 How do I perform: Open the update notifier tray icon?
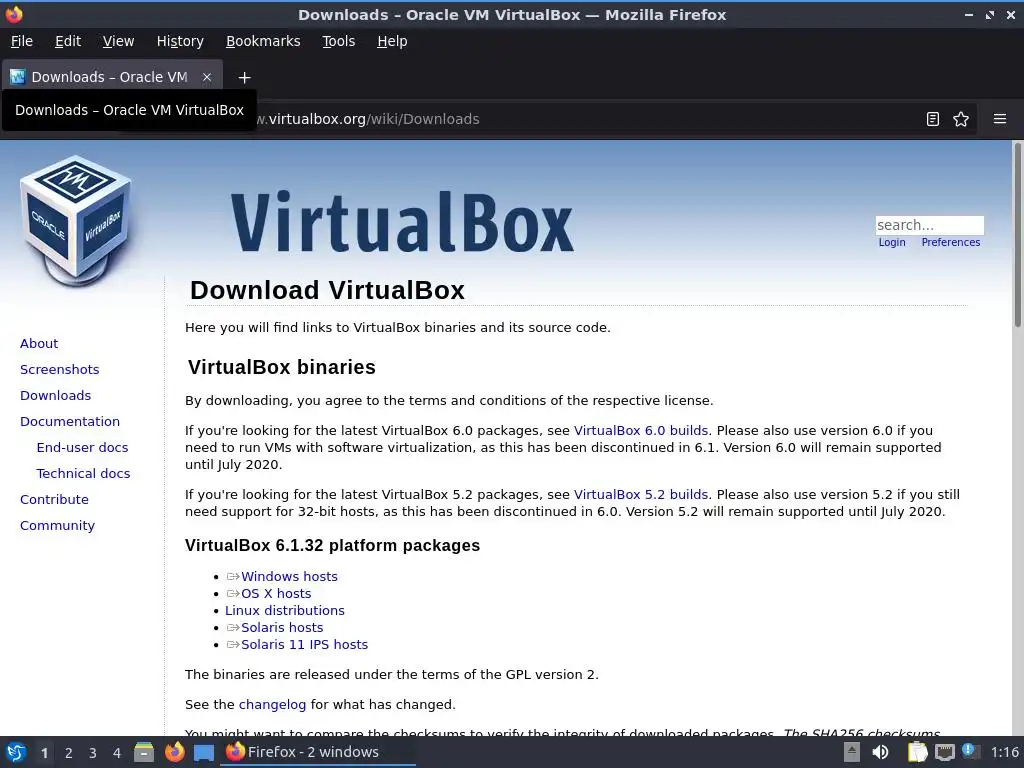[970, 752]
